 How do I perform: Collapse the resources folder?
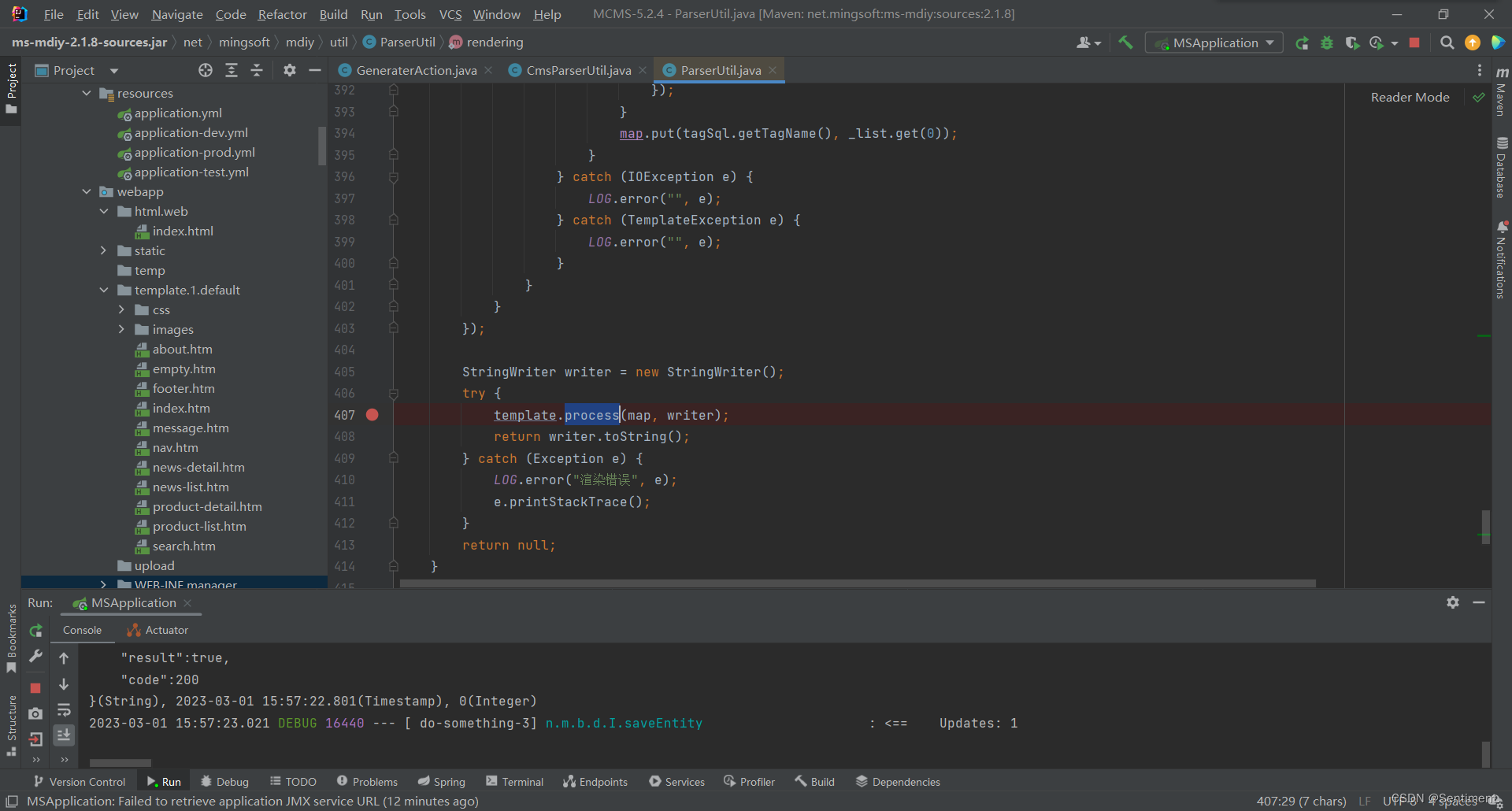87,93
